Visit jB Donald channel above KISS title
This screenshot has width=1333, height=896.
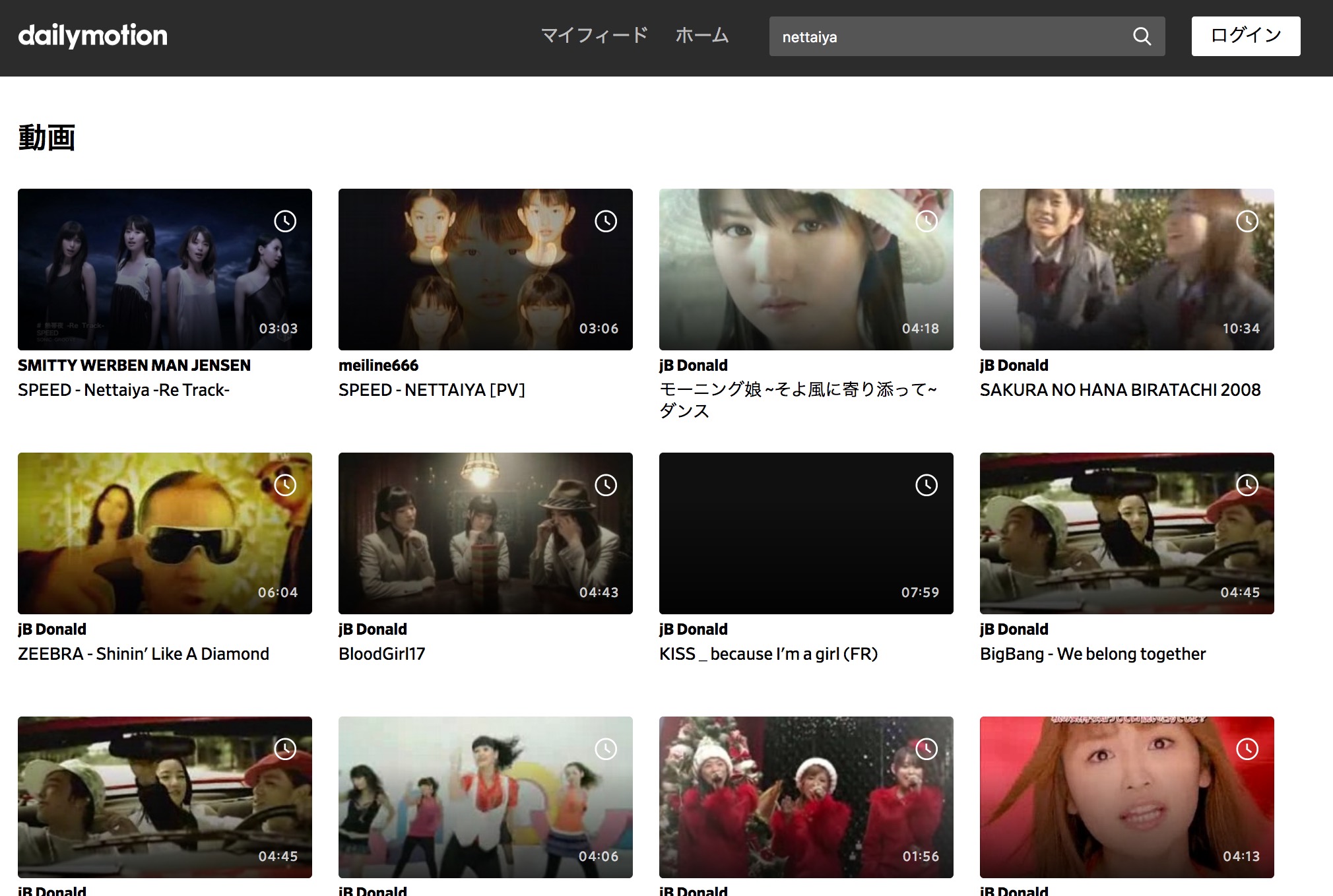tap(694, 629)
